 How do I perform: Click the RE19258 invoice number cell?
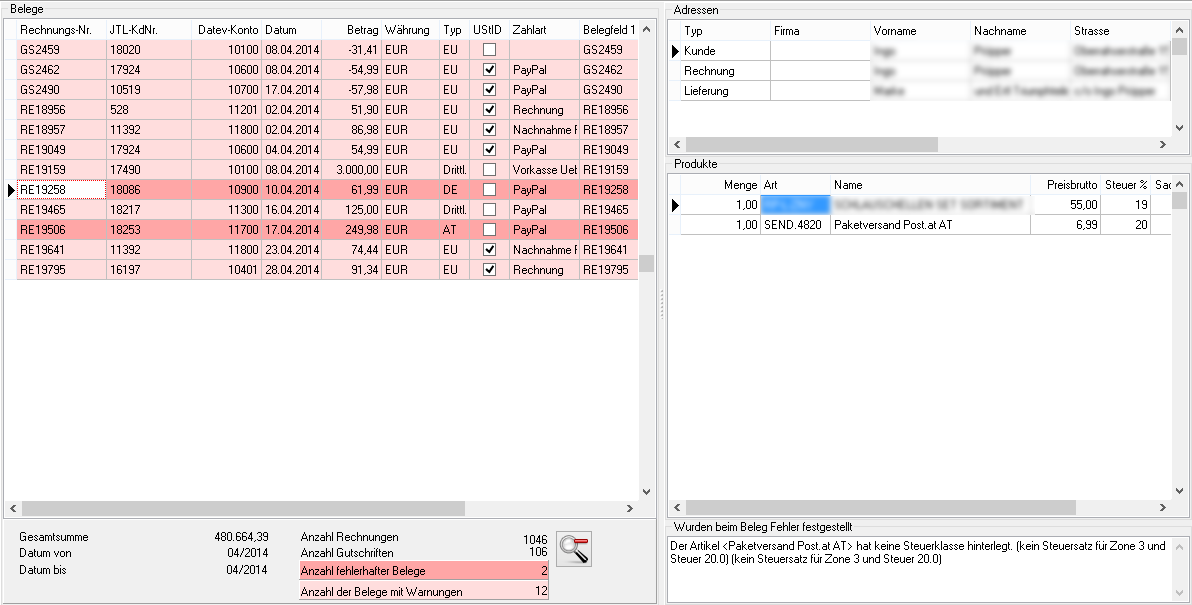pyautogui.click(x=60, y=190)
